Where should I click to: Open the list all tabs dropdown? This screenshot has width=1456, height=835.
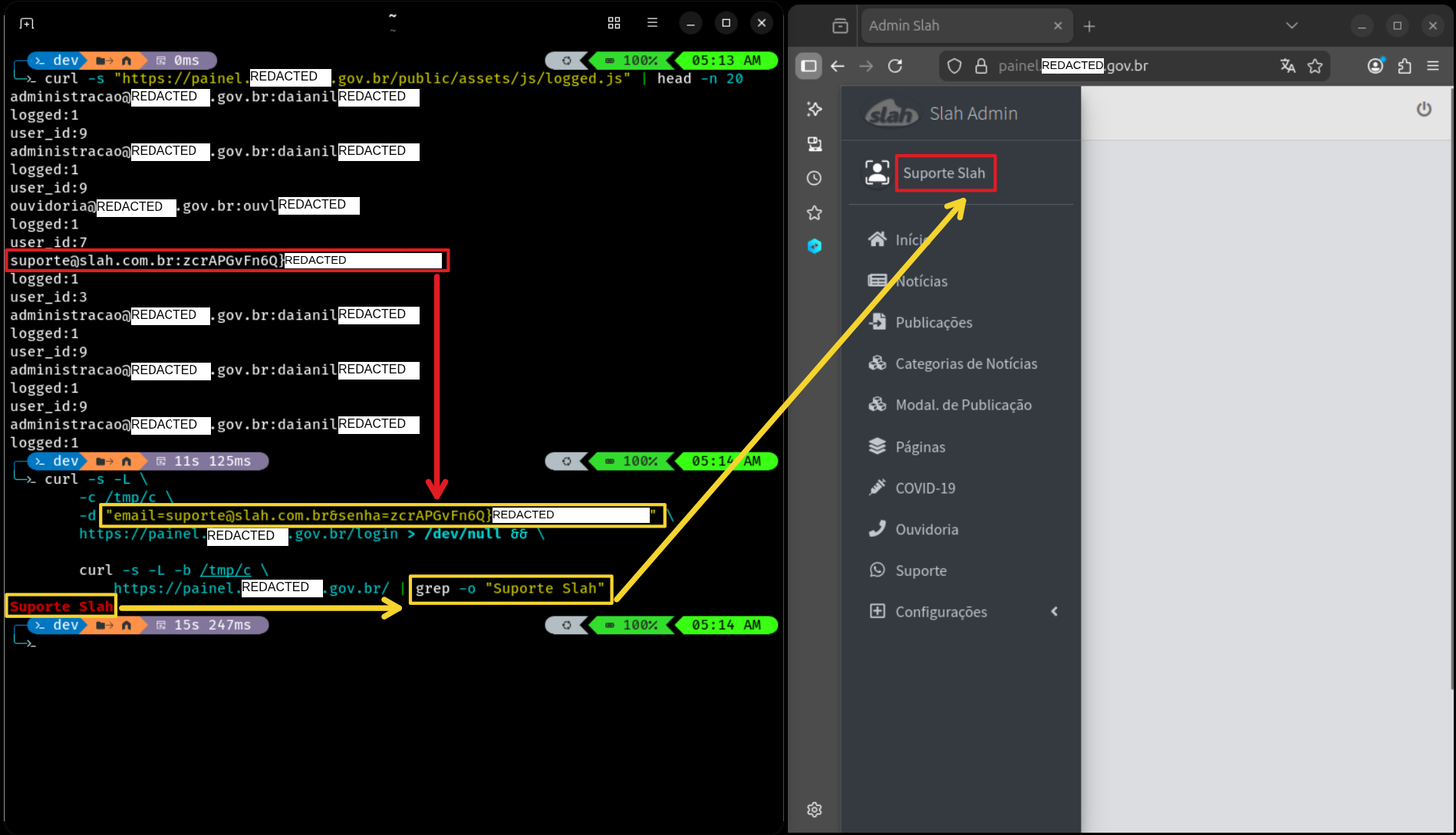coord(1292,25)
